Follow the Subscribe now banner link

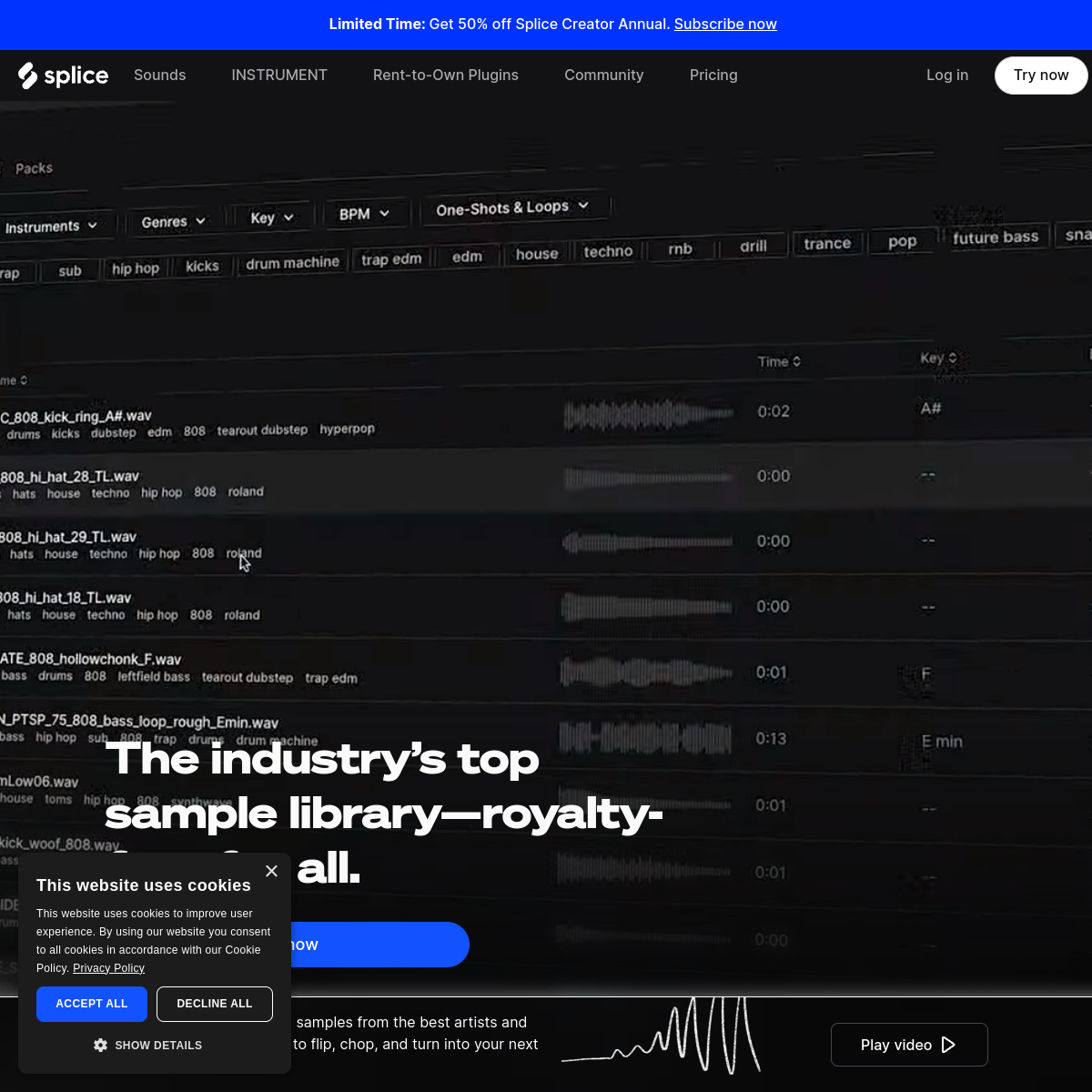tap(725, 25)
